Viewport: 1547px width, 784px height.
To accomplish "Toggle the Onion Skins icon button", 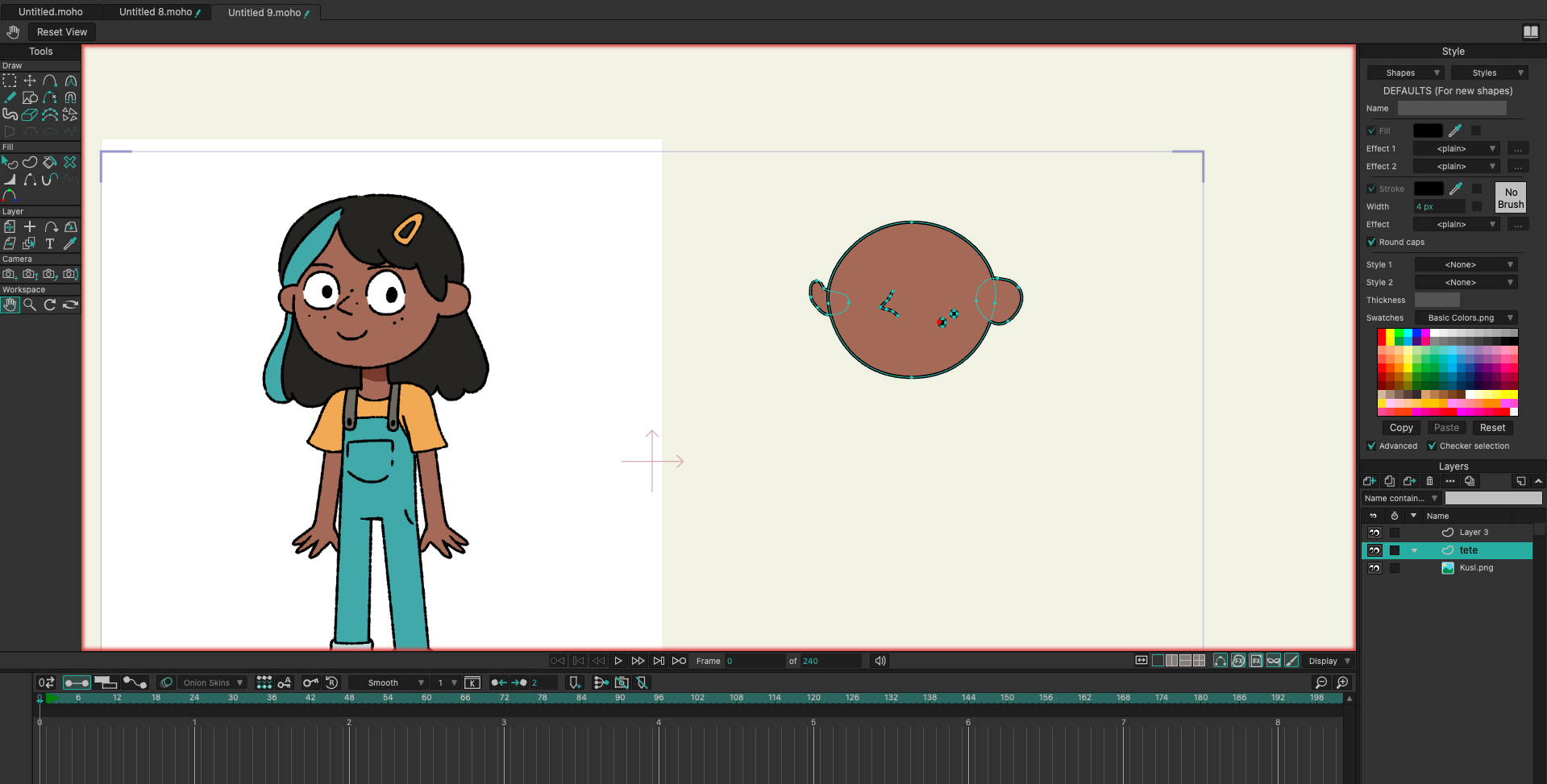I will 166,682.
